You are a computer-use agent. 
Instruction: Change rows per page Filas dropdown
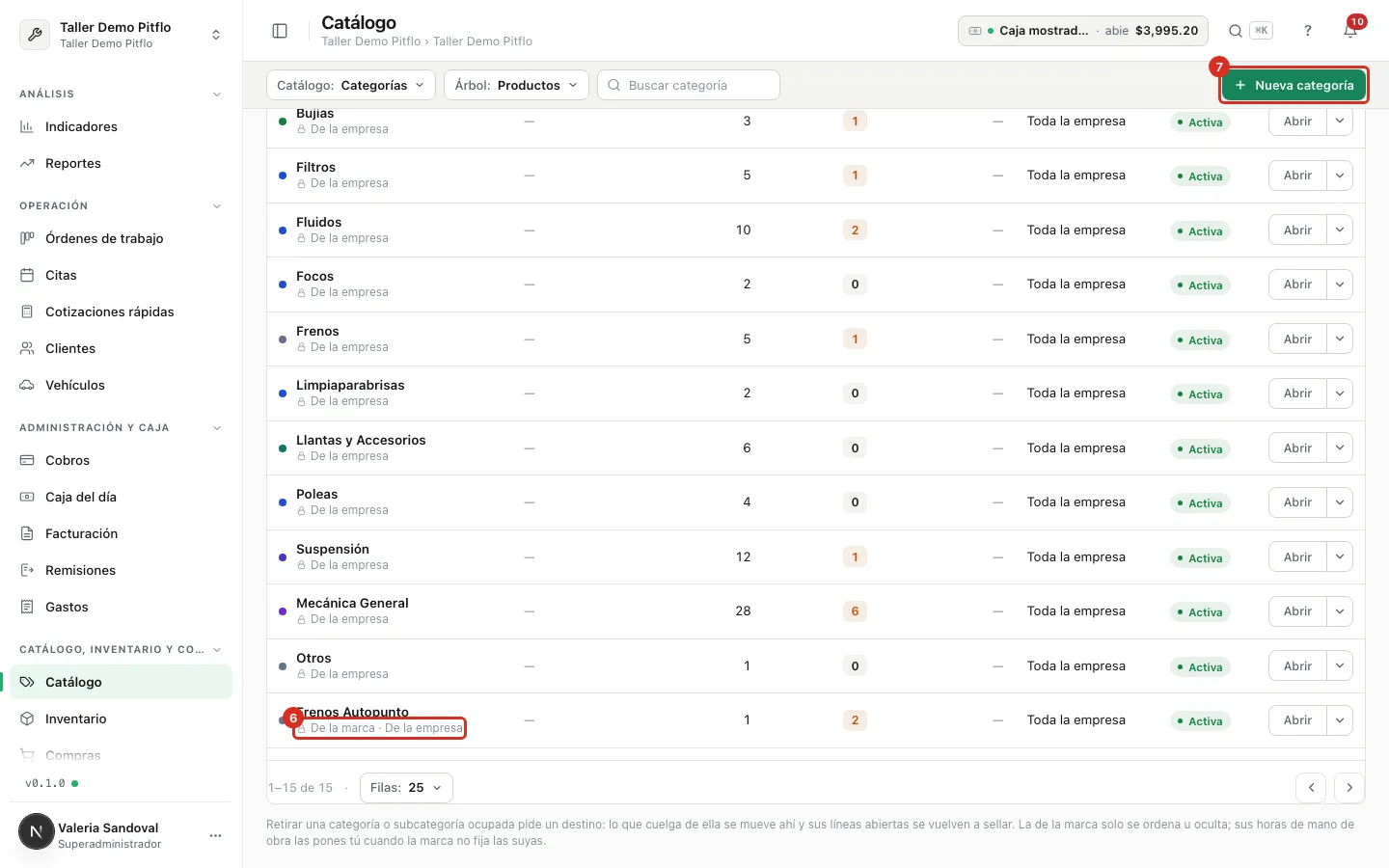point(406,788)
